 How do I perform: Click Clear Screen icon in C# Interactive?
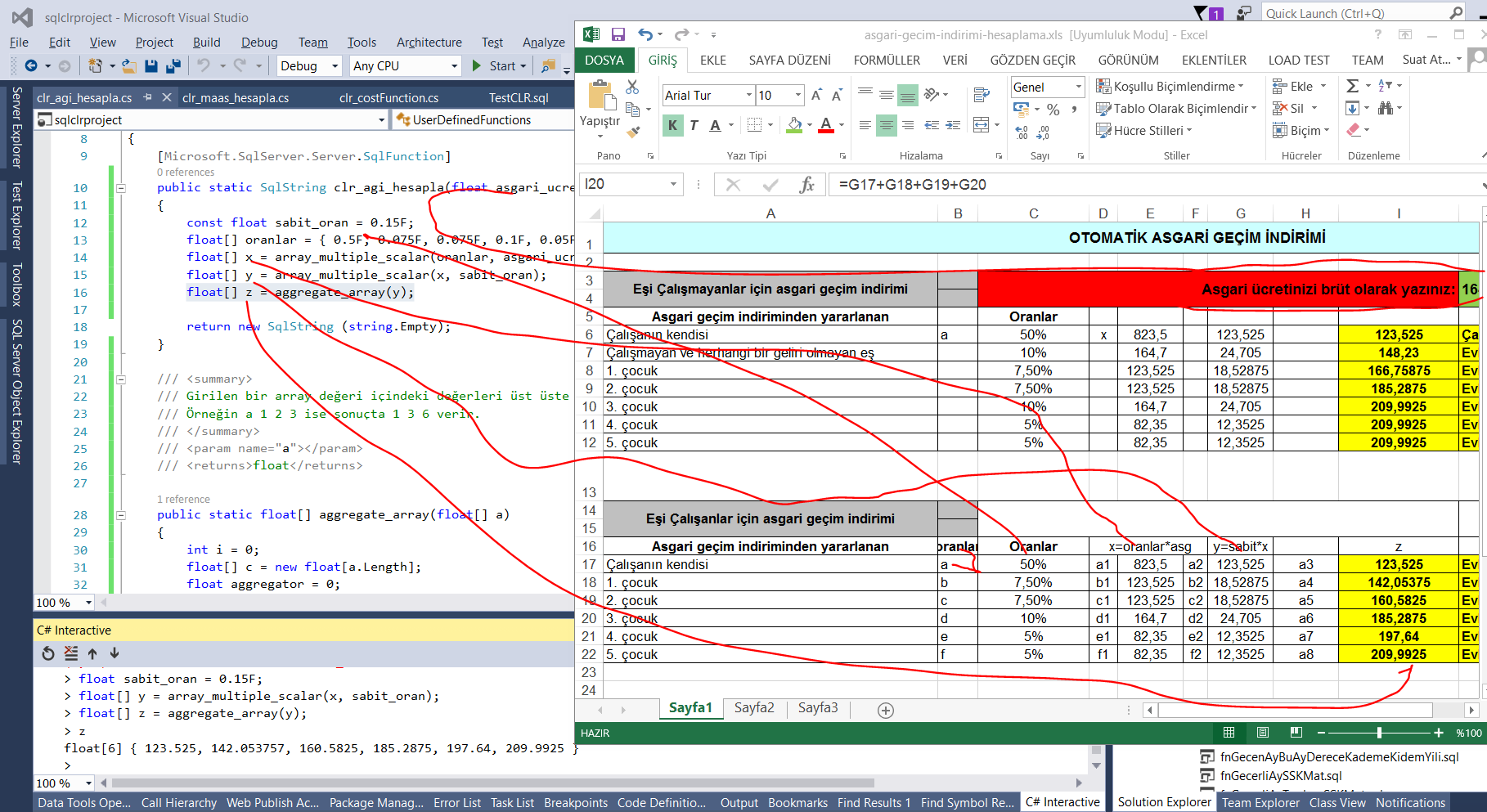pyautogui.click(x=71, y=653)
